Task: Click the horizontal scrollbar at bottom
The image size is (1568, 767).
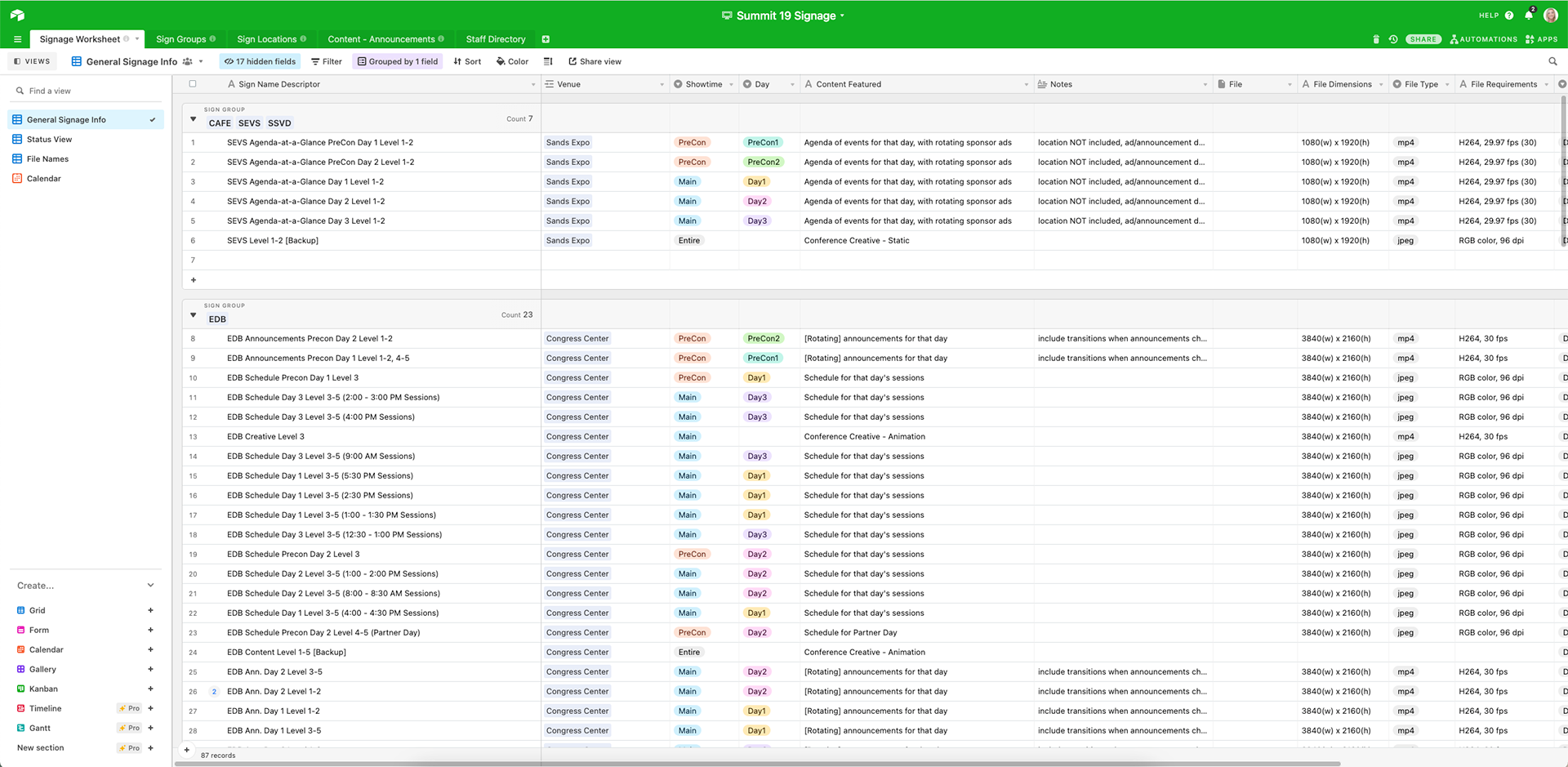Action: [x=759, y=764]
